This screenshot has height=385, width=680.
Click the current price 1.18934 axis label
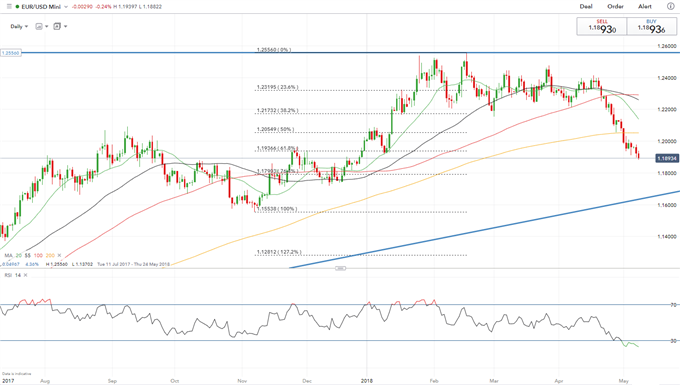[x=667, y=158]
